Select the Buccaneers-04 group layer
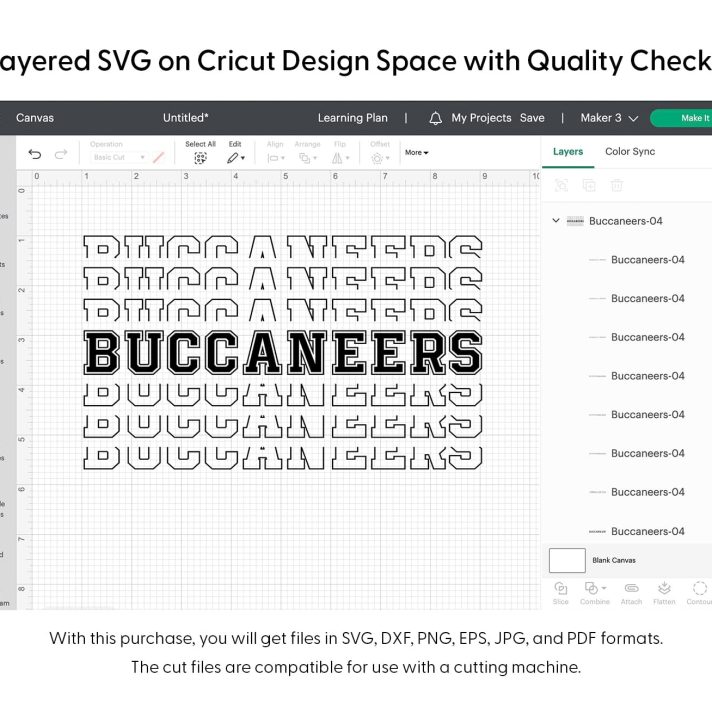The height and width of the screenshot is (712, 712). 626,221
